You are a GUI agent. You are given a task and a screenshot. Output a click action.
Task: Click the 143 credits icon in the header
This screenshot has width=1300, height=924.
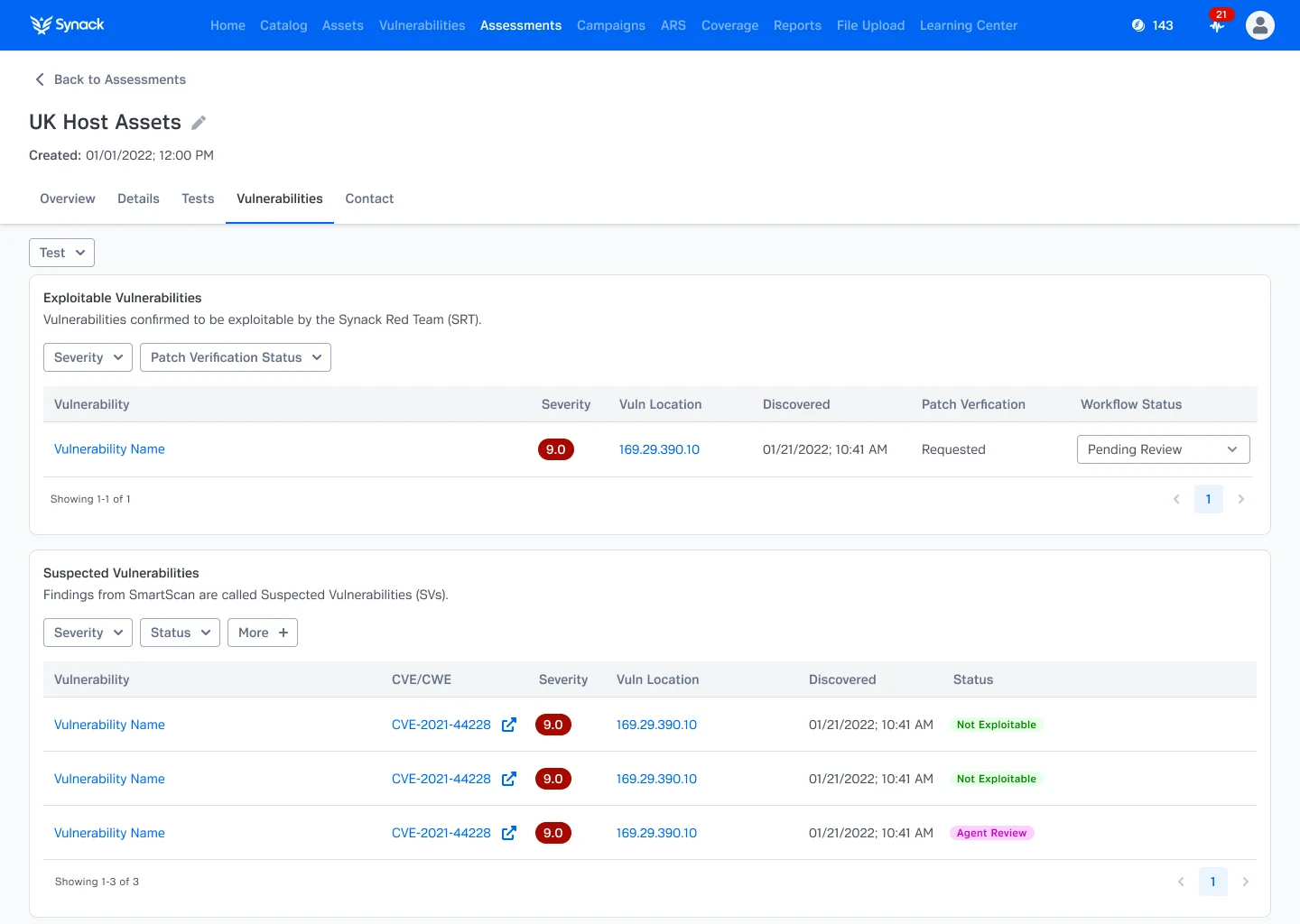click(x=1138, y=25)
